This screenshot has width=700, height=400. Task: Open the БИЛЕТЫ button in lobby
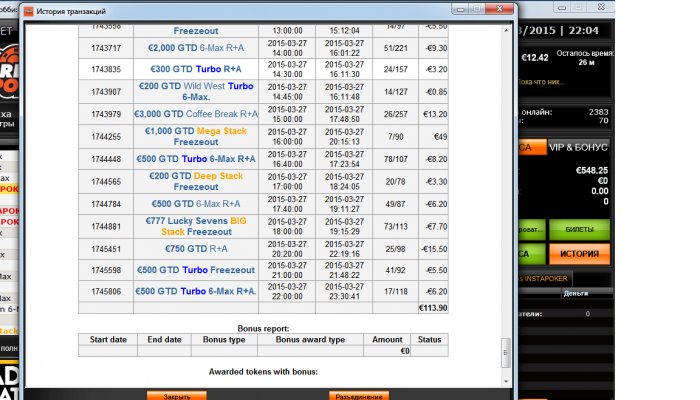(579, 229)
